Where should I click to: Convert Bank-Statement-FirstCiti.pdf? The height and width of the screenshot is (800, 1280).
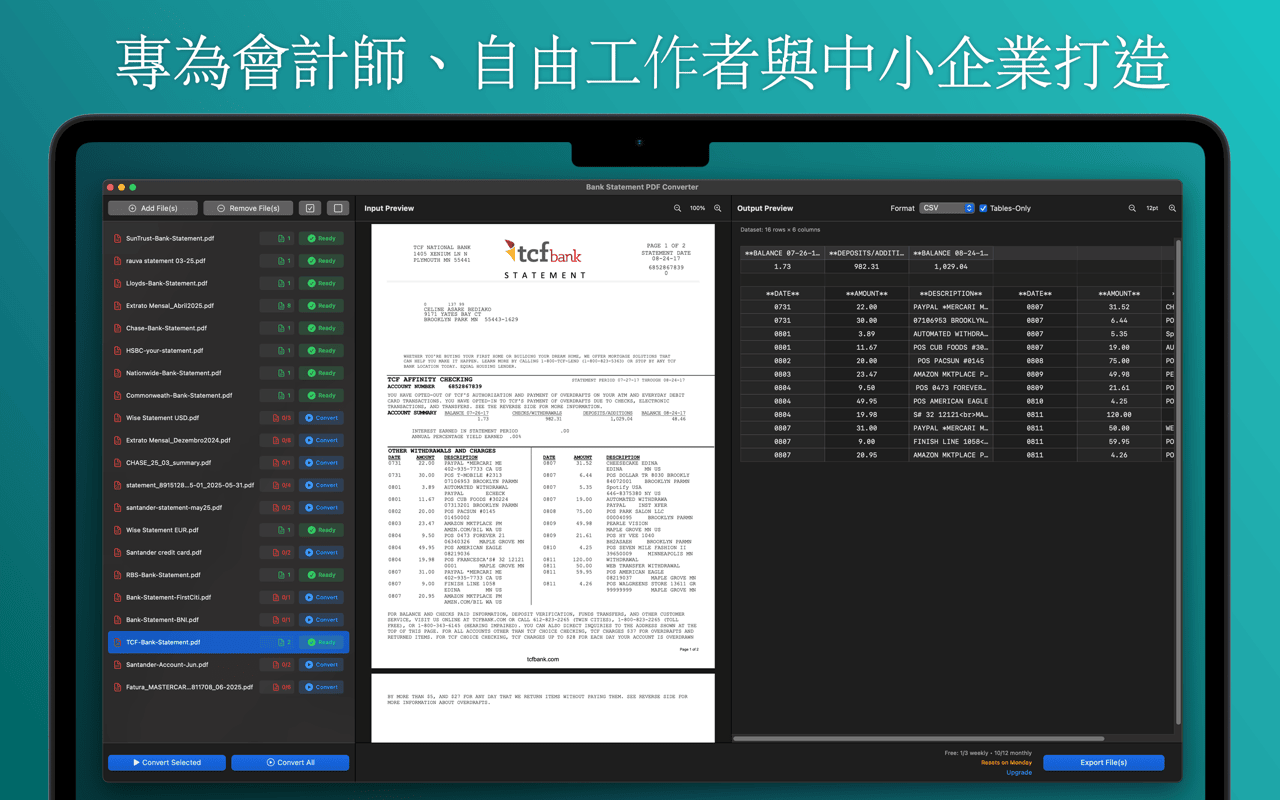coord(322,597)
